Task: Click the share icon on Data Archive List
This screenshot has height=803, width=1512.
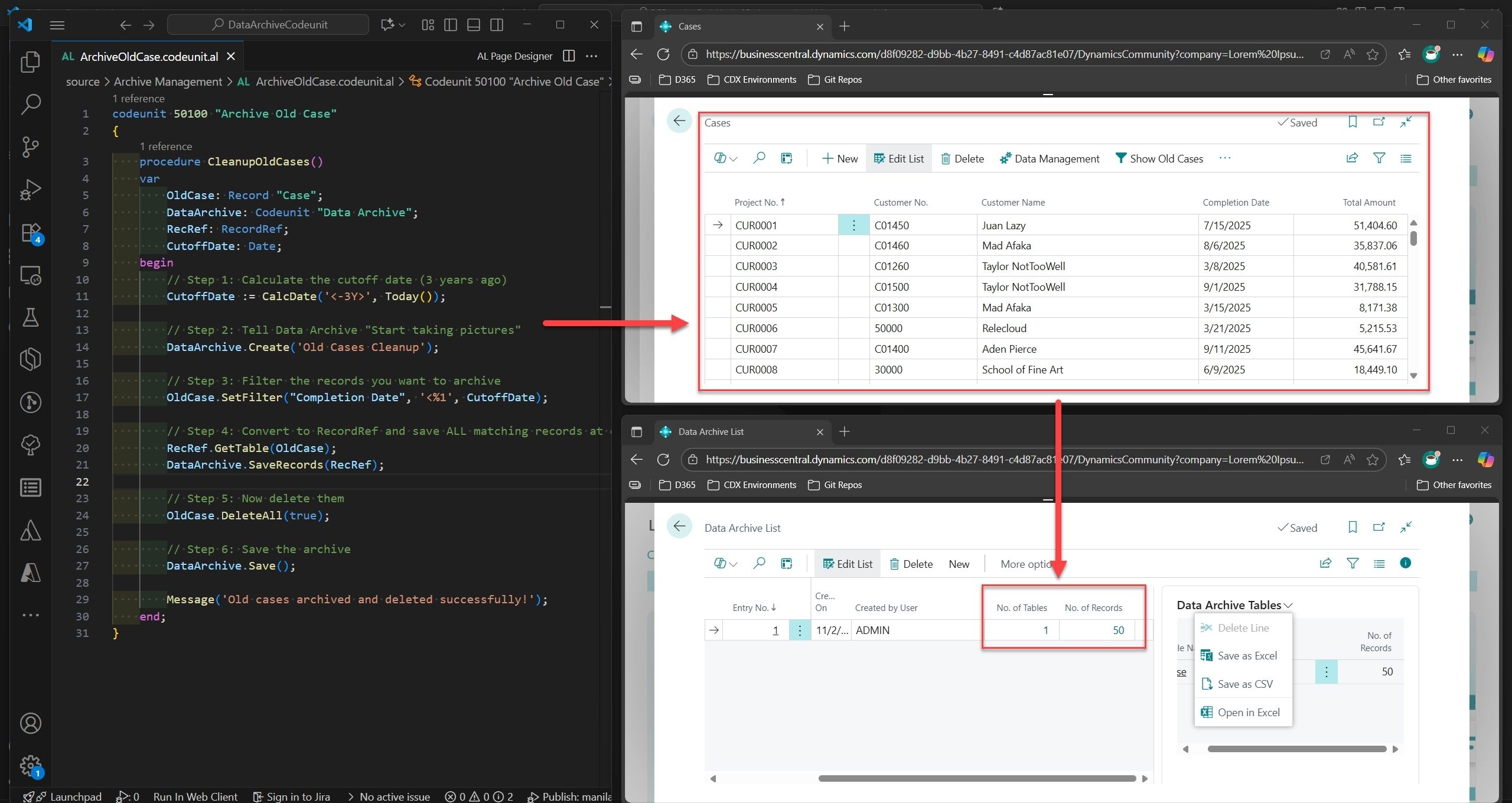Action: click(x=1325, y=563)
